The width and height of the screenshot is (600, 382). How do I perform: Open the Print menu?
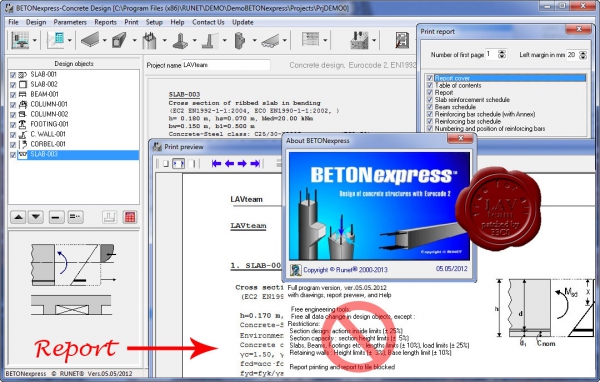(131, 22)
